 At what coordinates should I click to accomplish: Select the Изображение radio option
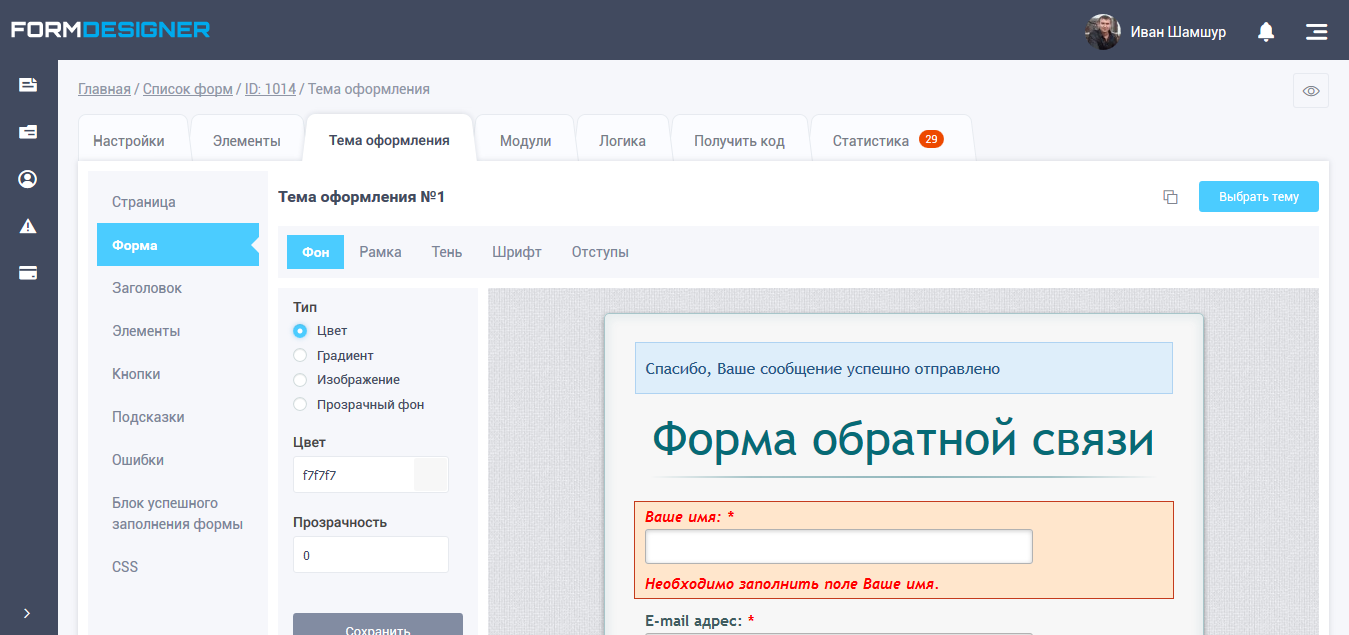[300, 380]
